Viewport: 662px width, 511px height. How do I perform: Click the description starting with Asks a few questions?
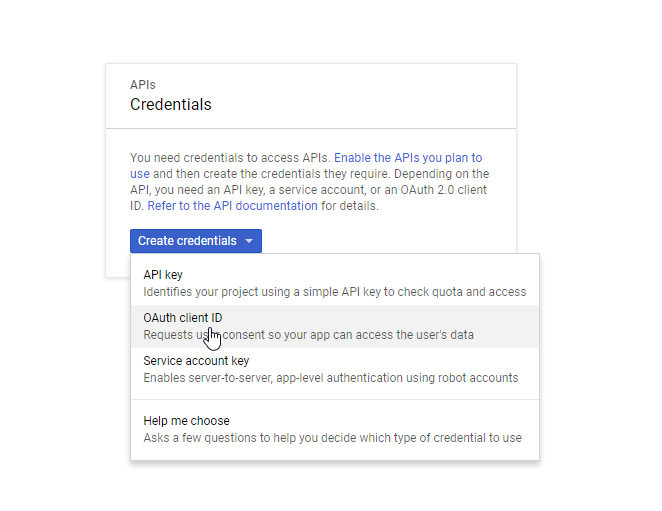[x=332, y=438]
